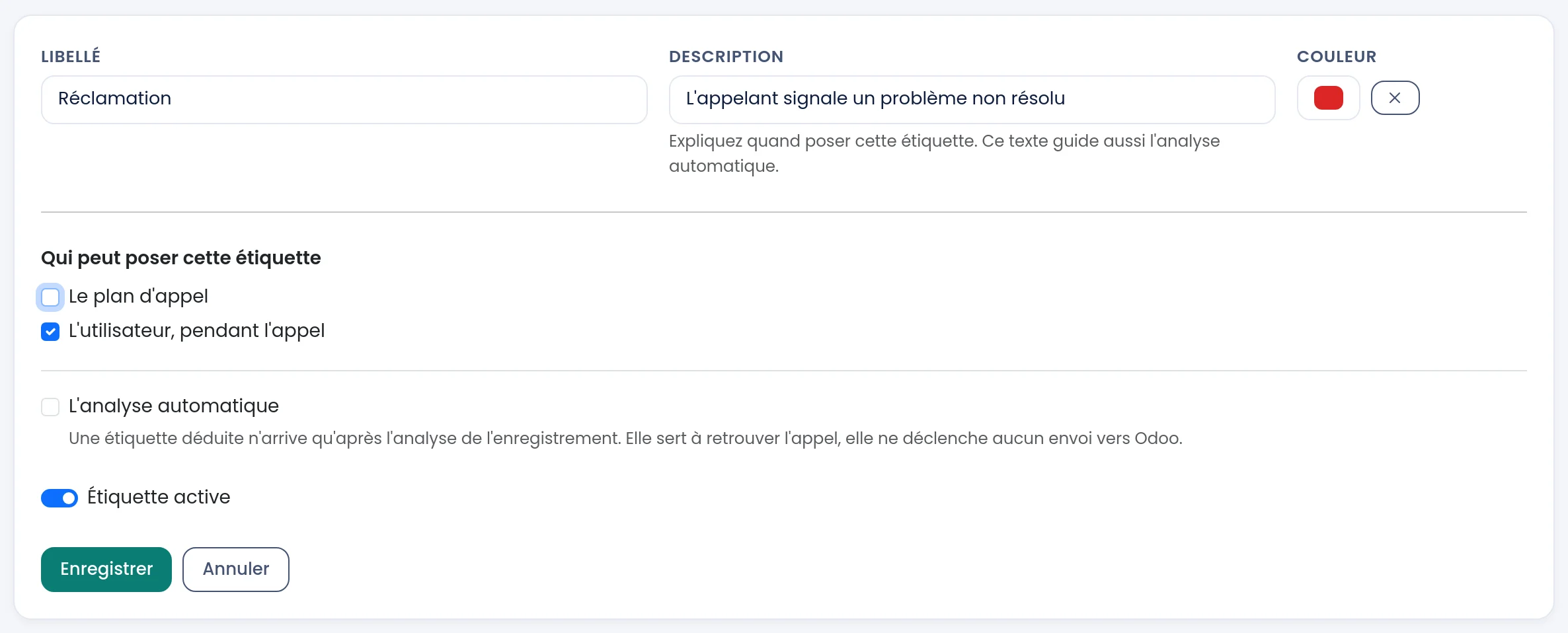The height and width of the screenshot is (633, 1568).
Task: Cancel editing with the Annuler button
Action: click(236, 569)
